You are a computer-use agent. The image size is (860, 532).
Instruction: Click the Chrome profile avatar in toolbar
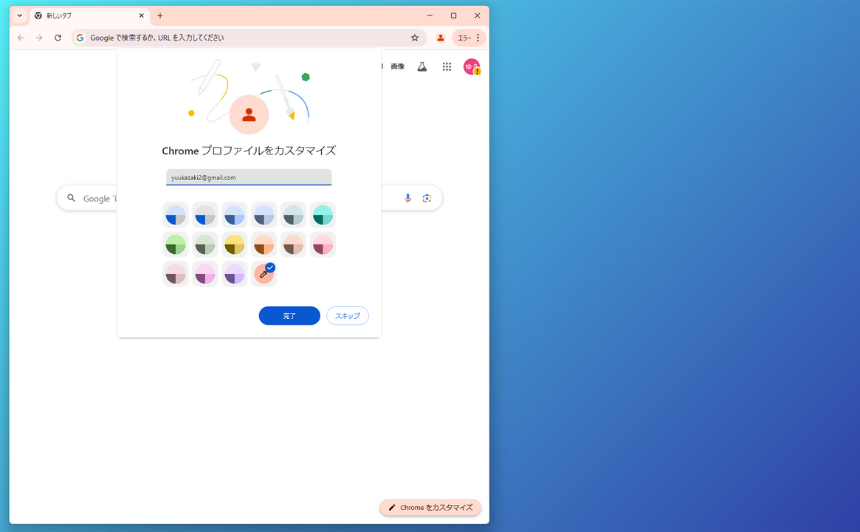click(x=440, y=38)
